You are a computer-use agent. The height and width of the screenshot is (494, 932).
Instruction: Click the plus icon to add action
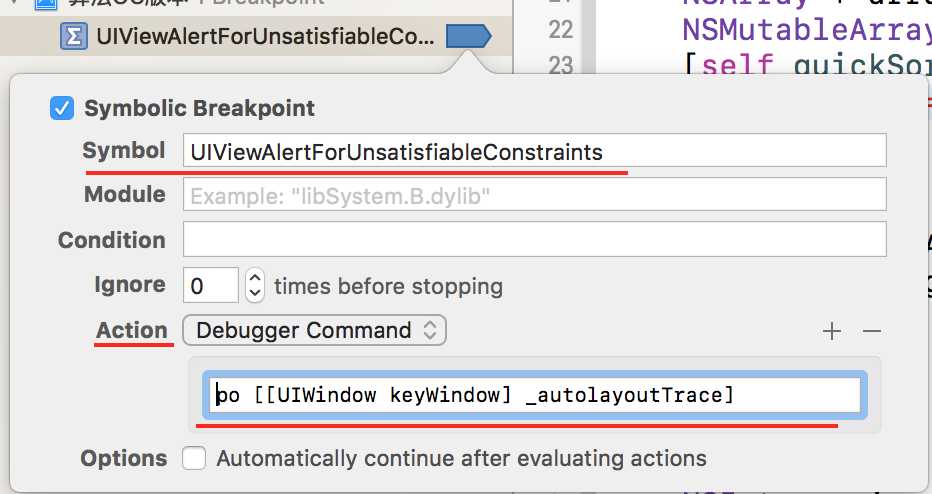(832, 331)
